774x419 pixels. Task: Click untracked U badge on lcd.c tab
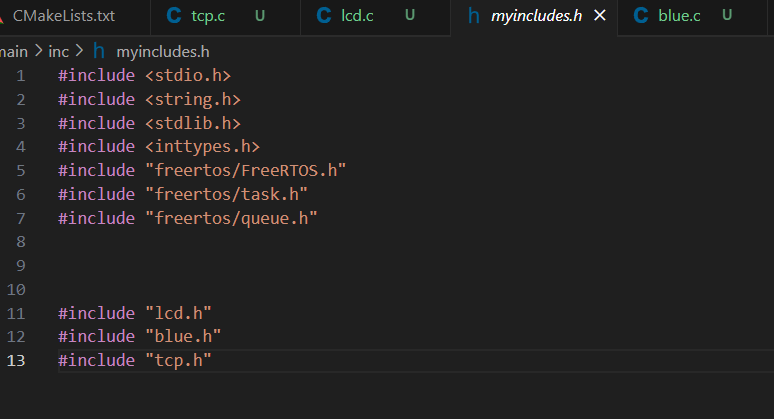tap(410, 16)
